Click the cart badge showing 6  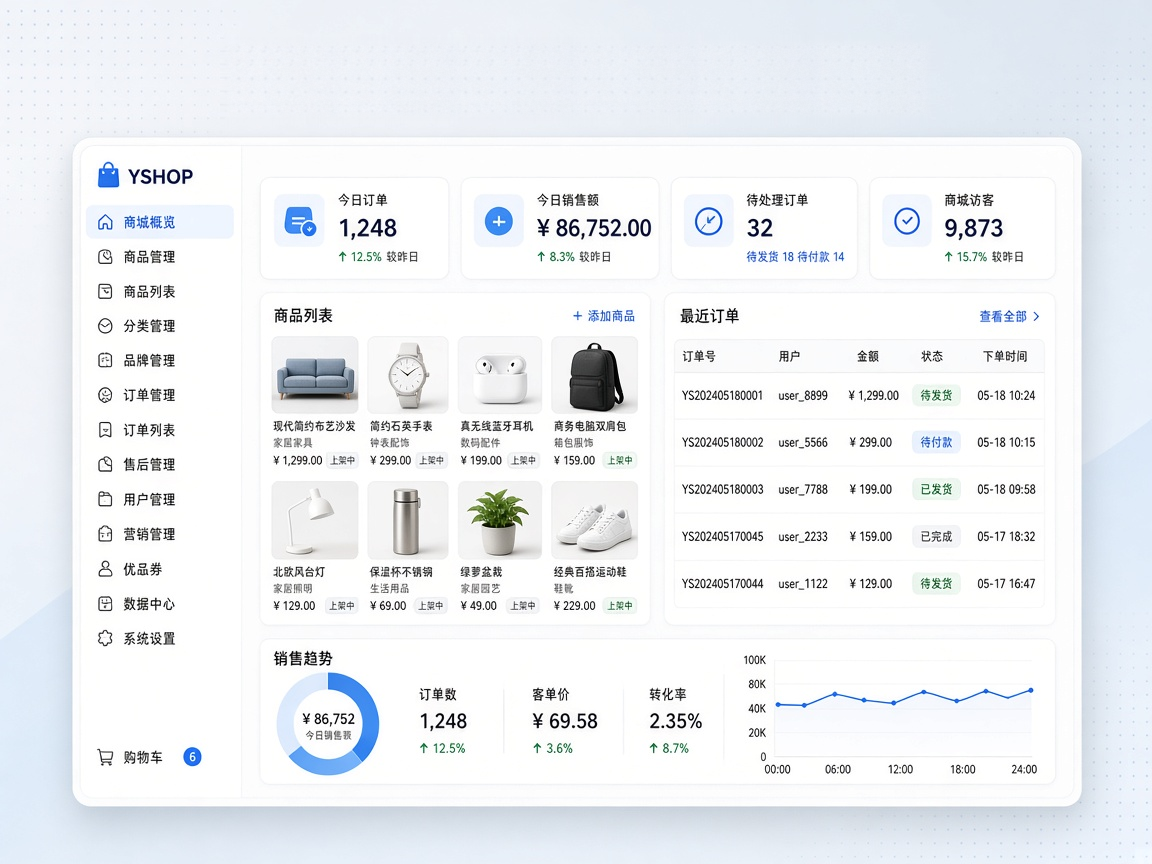click(x=192, y=757)
